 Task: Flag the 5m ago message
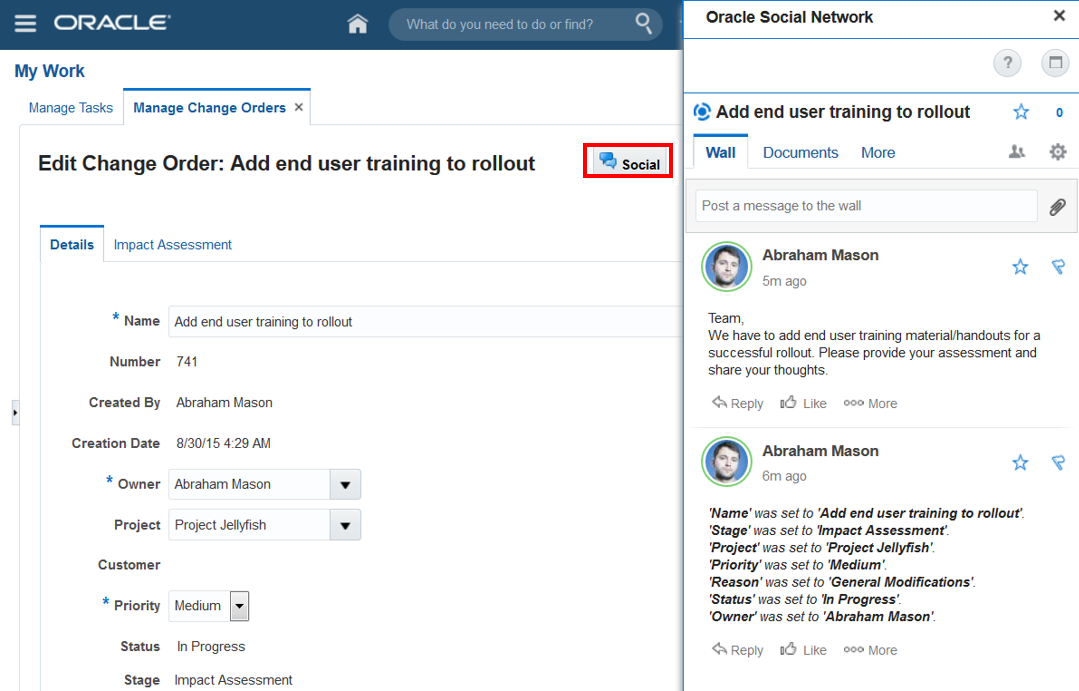1058,266
